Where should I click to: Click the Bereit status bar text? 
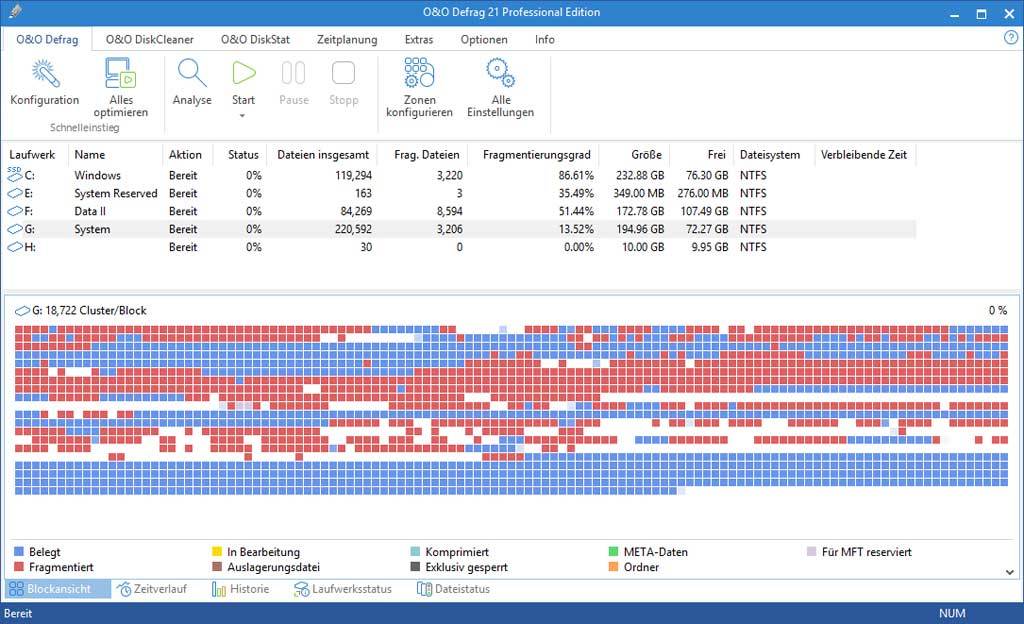click(x=18, y=614)
